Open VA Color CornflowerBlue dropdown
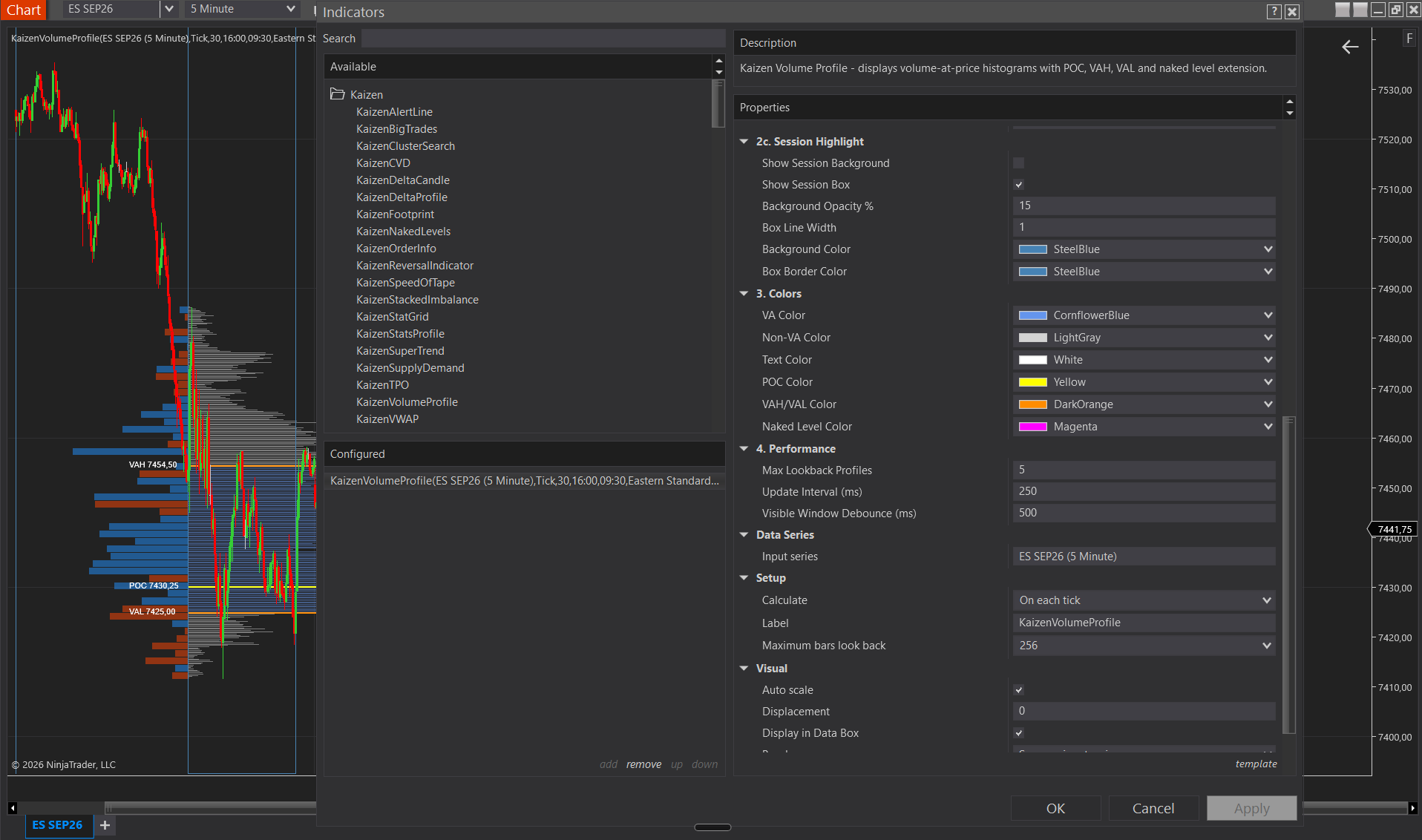Screen dimensions: 1422x840 pyautogui.click(x=1144, y=315)
